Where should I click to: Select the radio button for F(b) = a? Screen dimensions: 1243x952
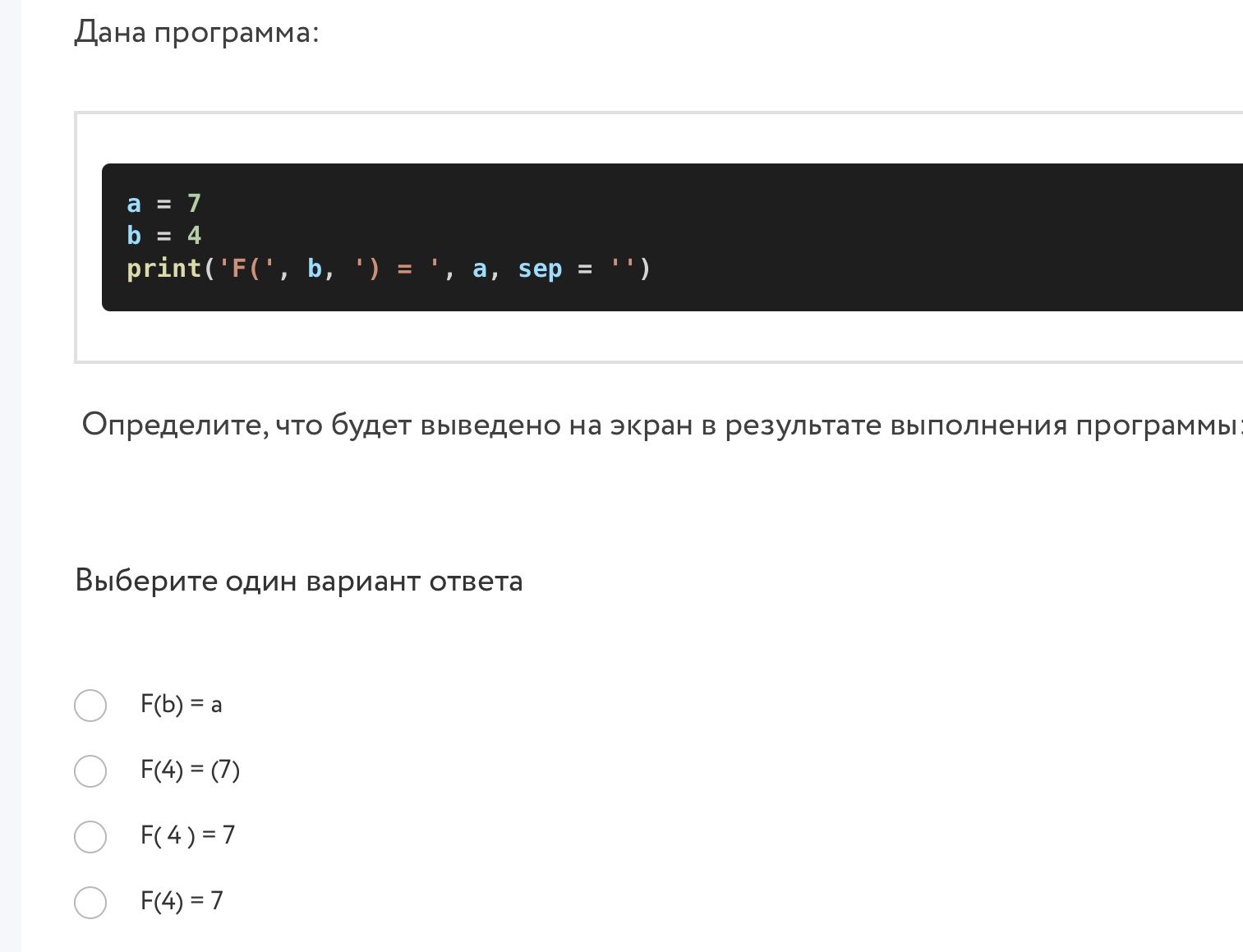[x=90, y=706]
